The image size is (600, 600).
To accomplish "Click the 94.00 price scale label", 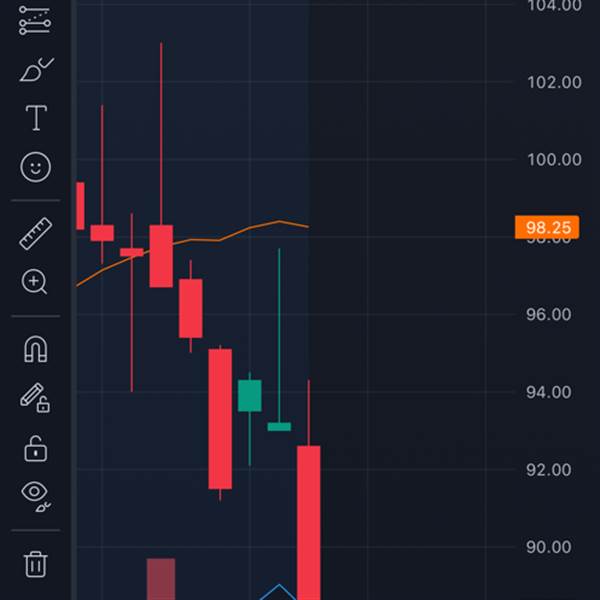I will coord(549,392).
